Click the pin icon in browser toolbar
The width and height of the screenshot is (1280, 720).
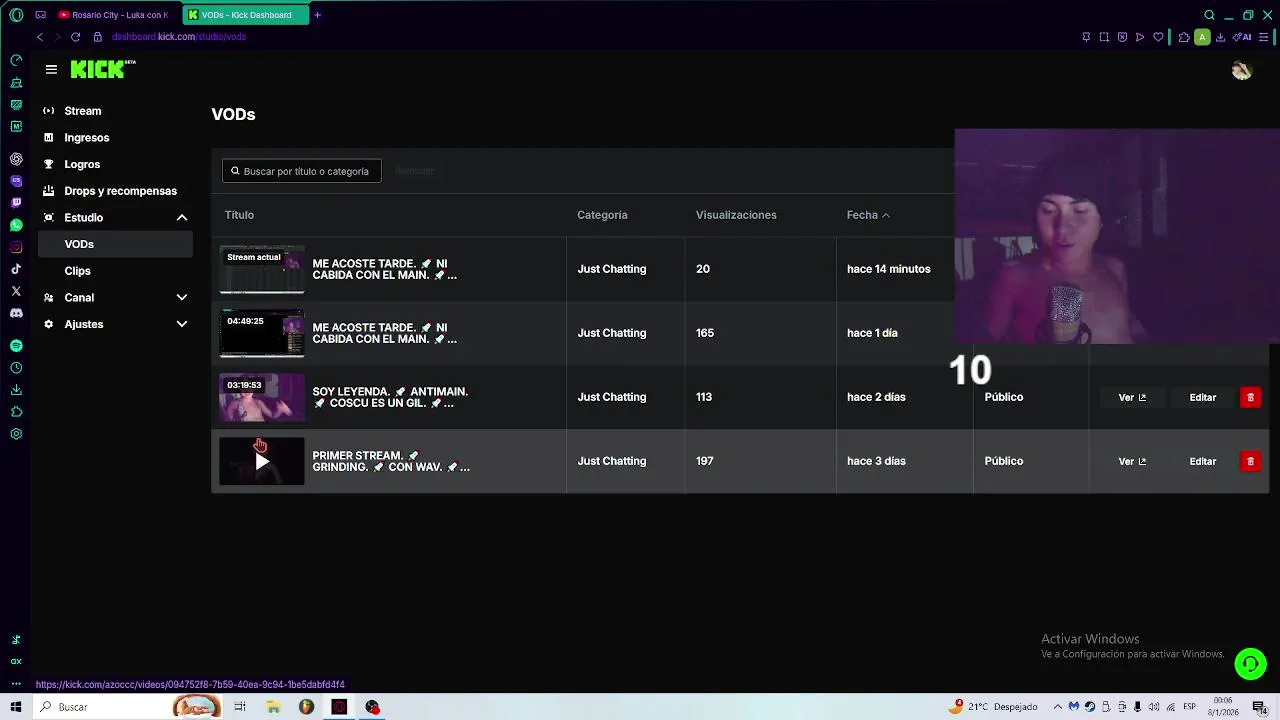click(1086, 37)
